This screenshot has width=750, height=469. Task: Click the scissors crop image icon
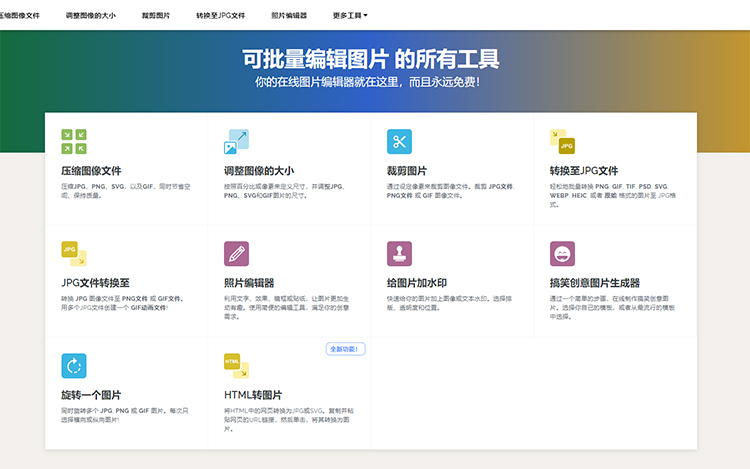399,141
